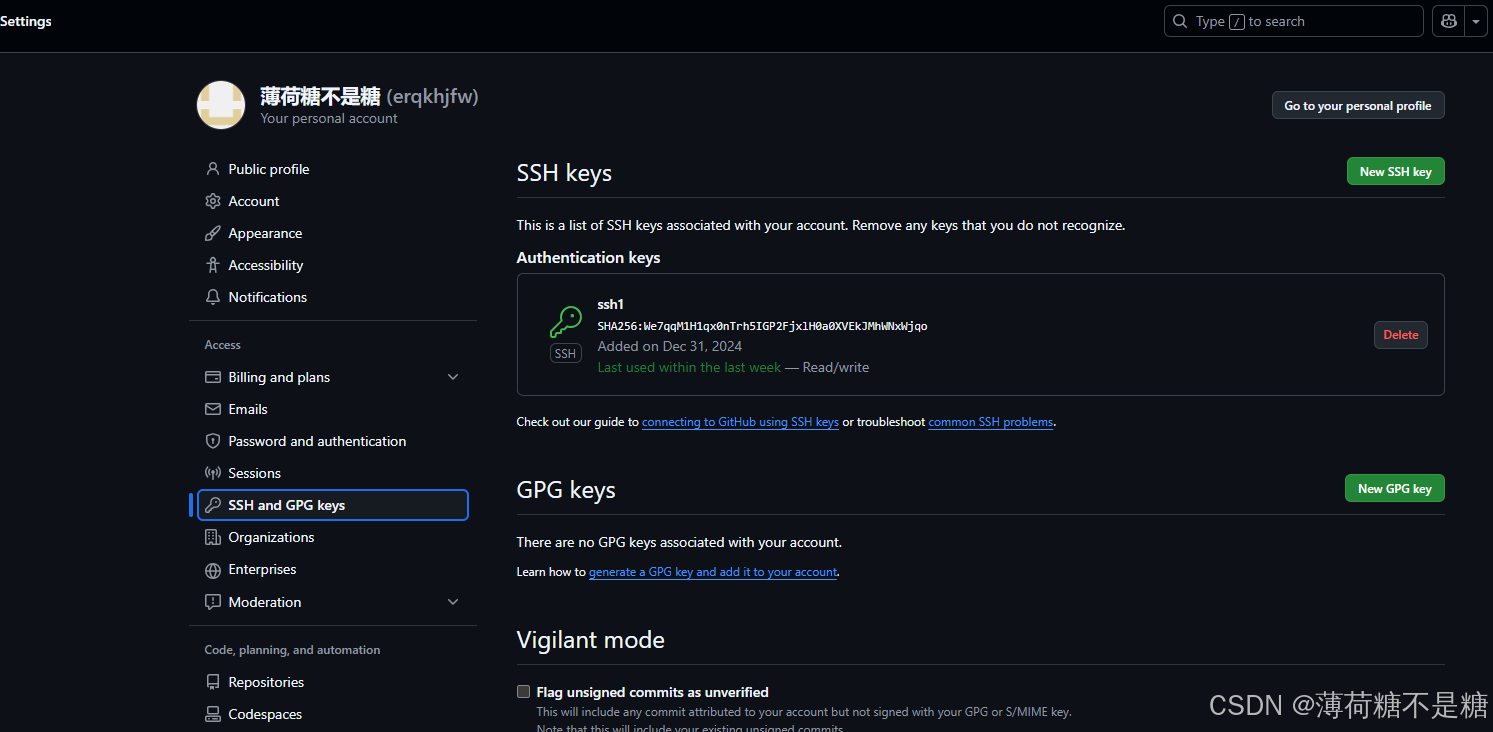Click the user avatar image
The height and width of the screenshot is (732, 1493).
(221, 105)
